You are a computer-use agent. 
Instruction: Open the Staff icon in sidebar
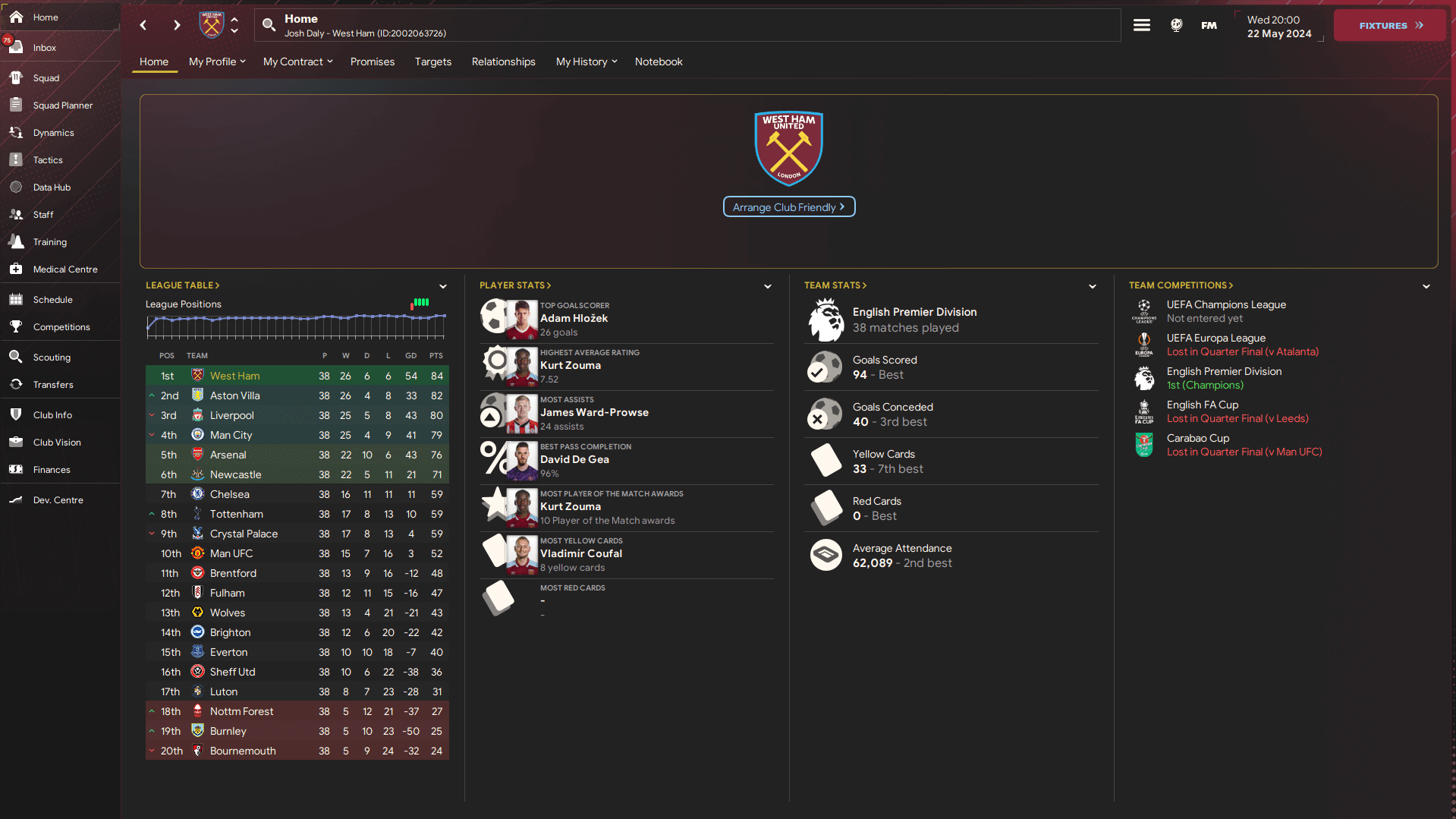click(16, 214)
